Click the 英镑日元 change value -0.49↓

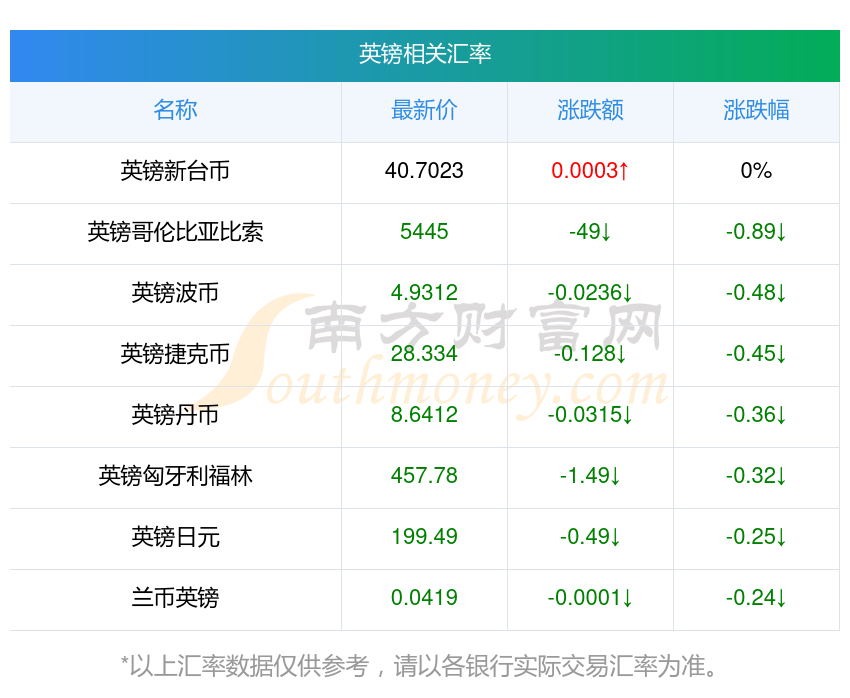click(590, 537)
